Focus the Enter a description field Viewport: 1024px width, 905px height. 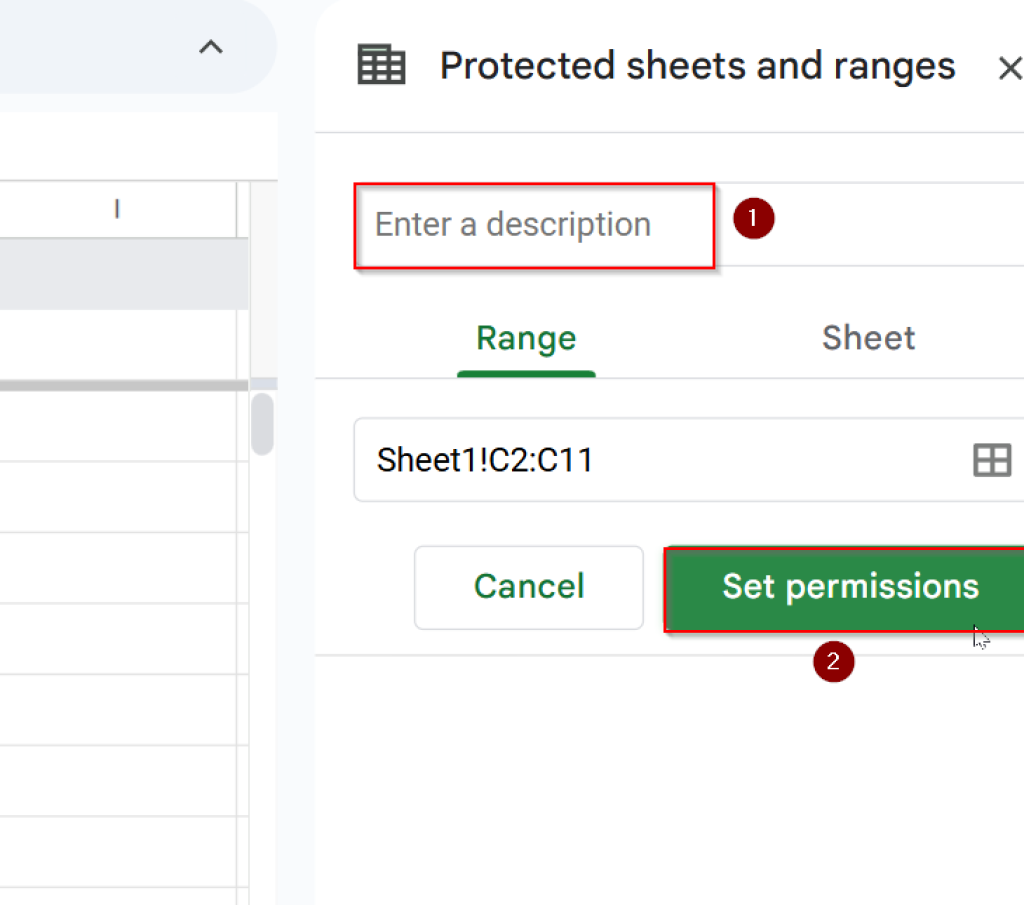point(534,225)
